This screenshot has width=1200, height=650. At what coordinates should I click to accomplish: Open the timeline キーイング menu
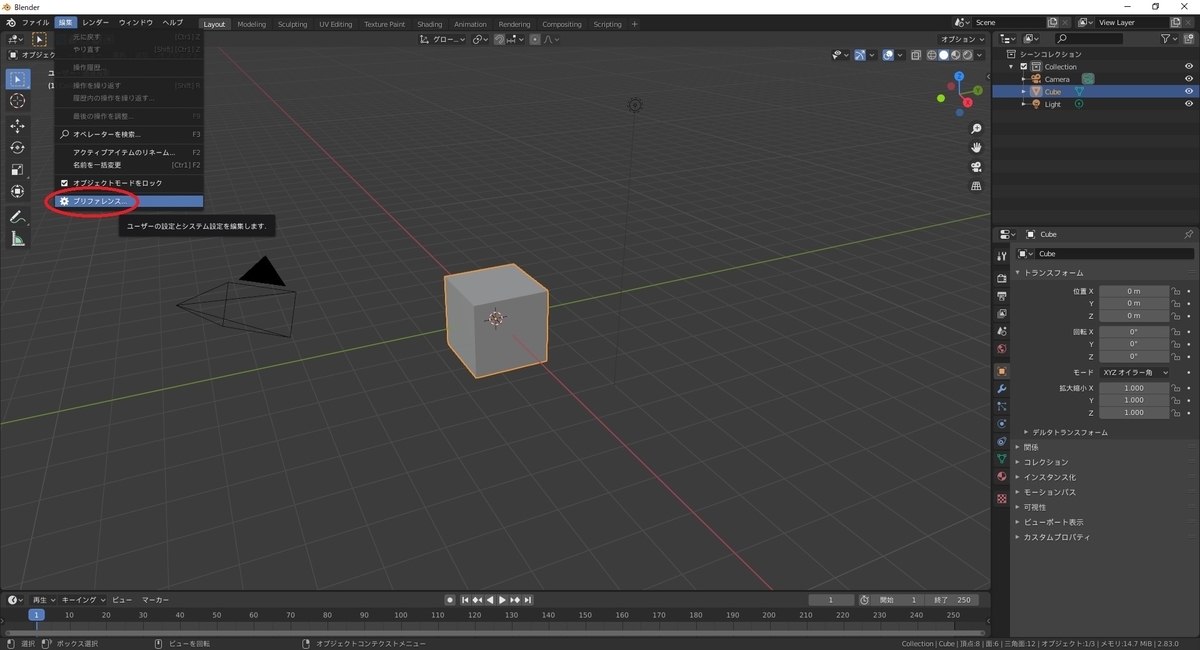point(81,600)
